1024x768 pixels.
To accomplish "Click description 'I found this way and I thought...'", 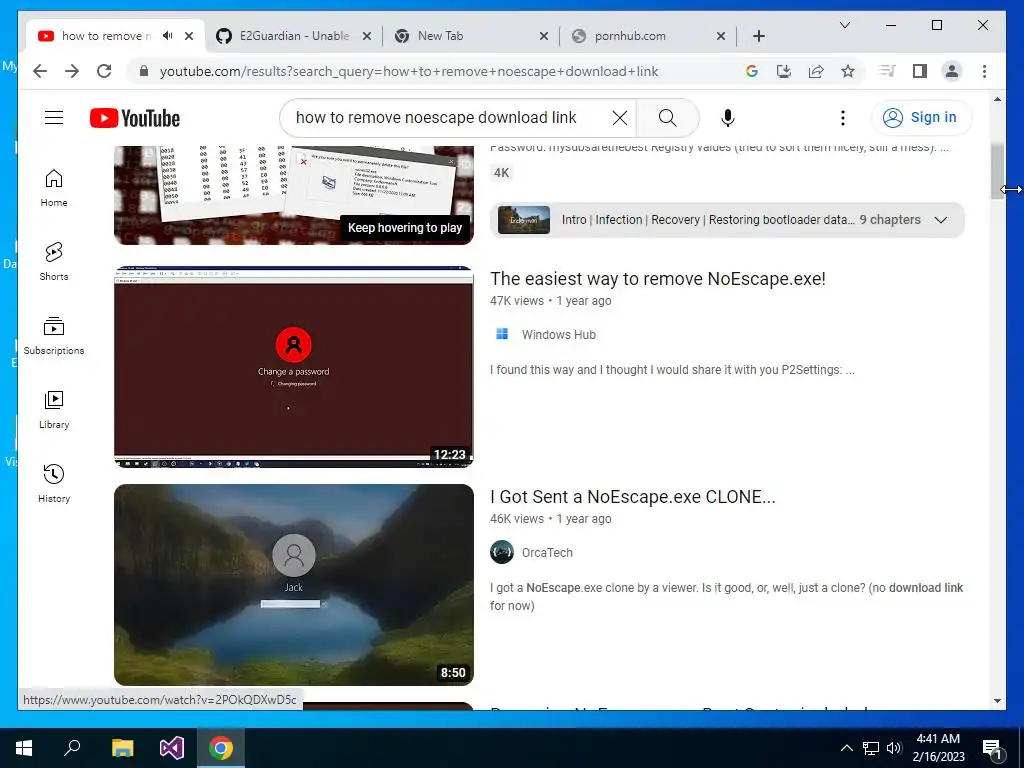I will tap(672, 370).
